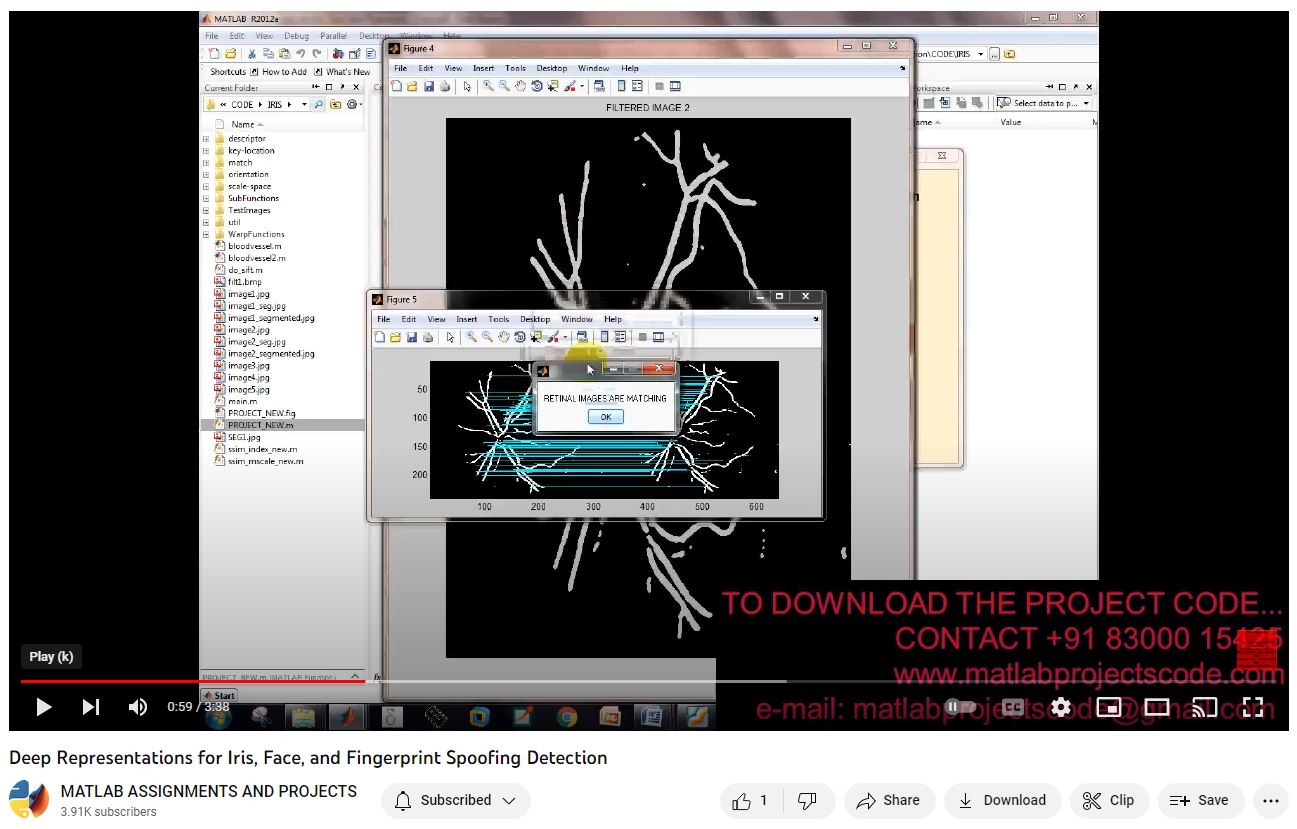This screenshot has height=829, width=1297.
Task: Click the red video progress bar
Action: (190, 681)
